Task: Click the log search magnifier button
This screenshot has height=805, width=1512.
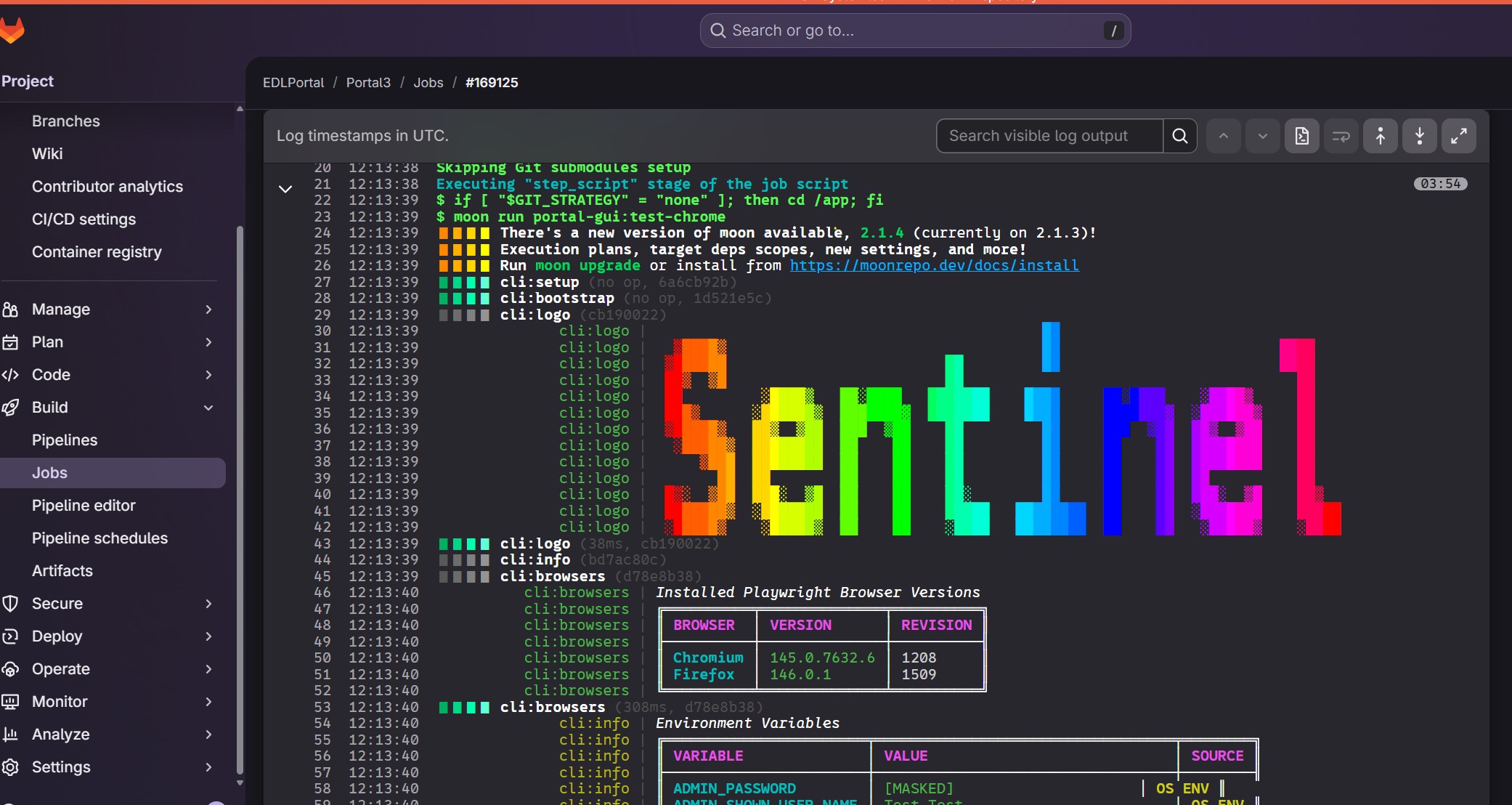Action: 1180,136
